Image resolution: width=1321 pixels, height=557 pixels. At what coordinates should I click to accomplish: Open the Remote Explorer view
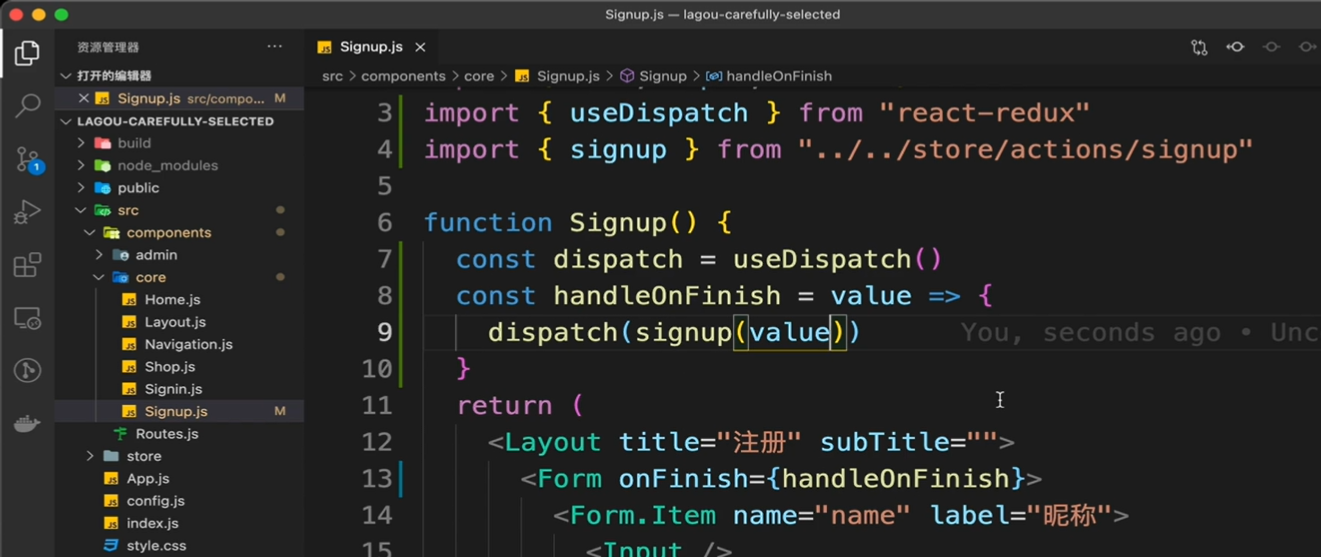click(27, 318)
